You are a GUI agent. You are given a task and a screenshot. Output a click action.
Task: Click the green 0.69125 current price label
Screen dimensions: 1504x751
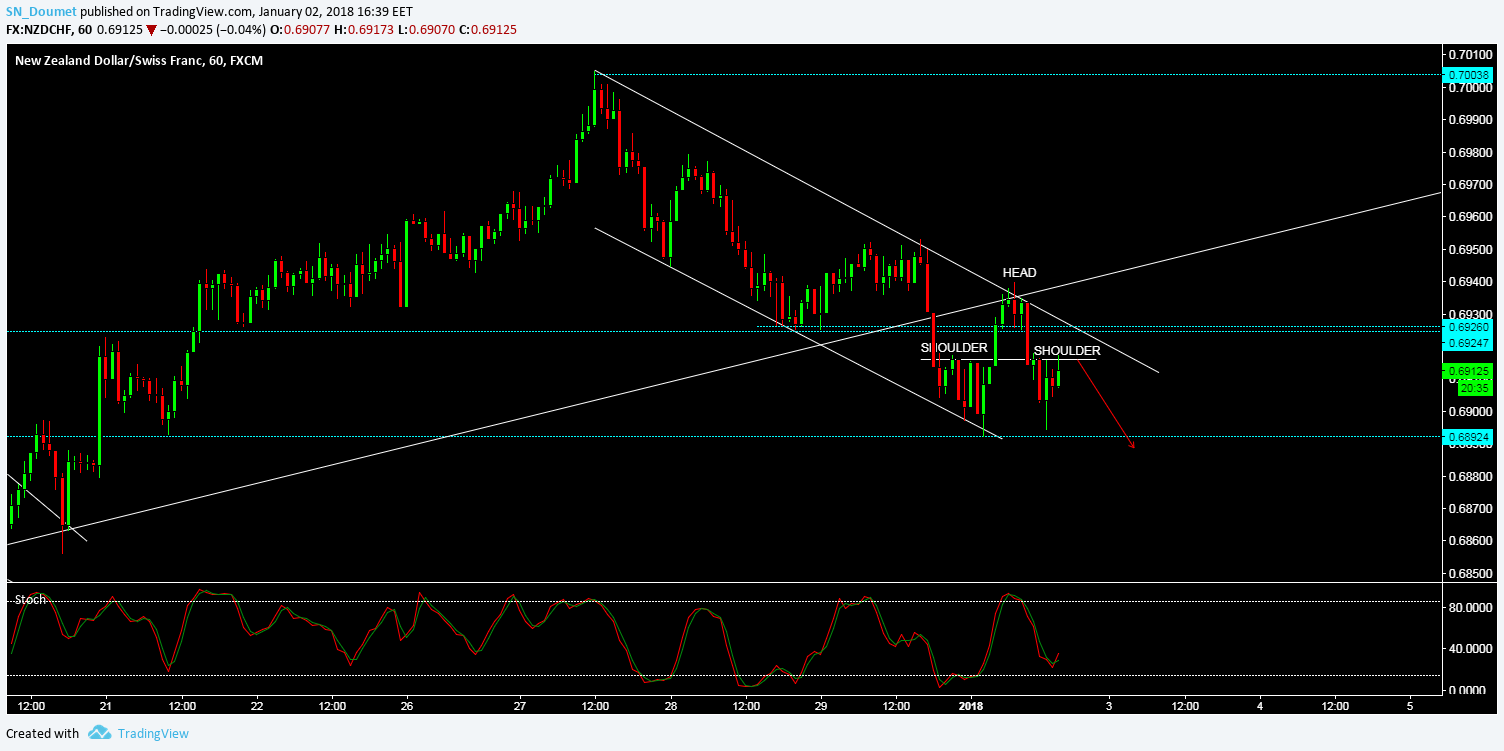1467,371
